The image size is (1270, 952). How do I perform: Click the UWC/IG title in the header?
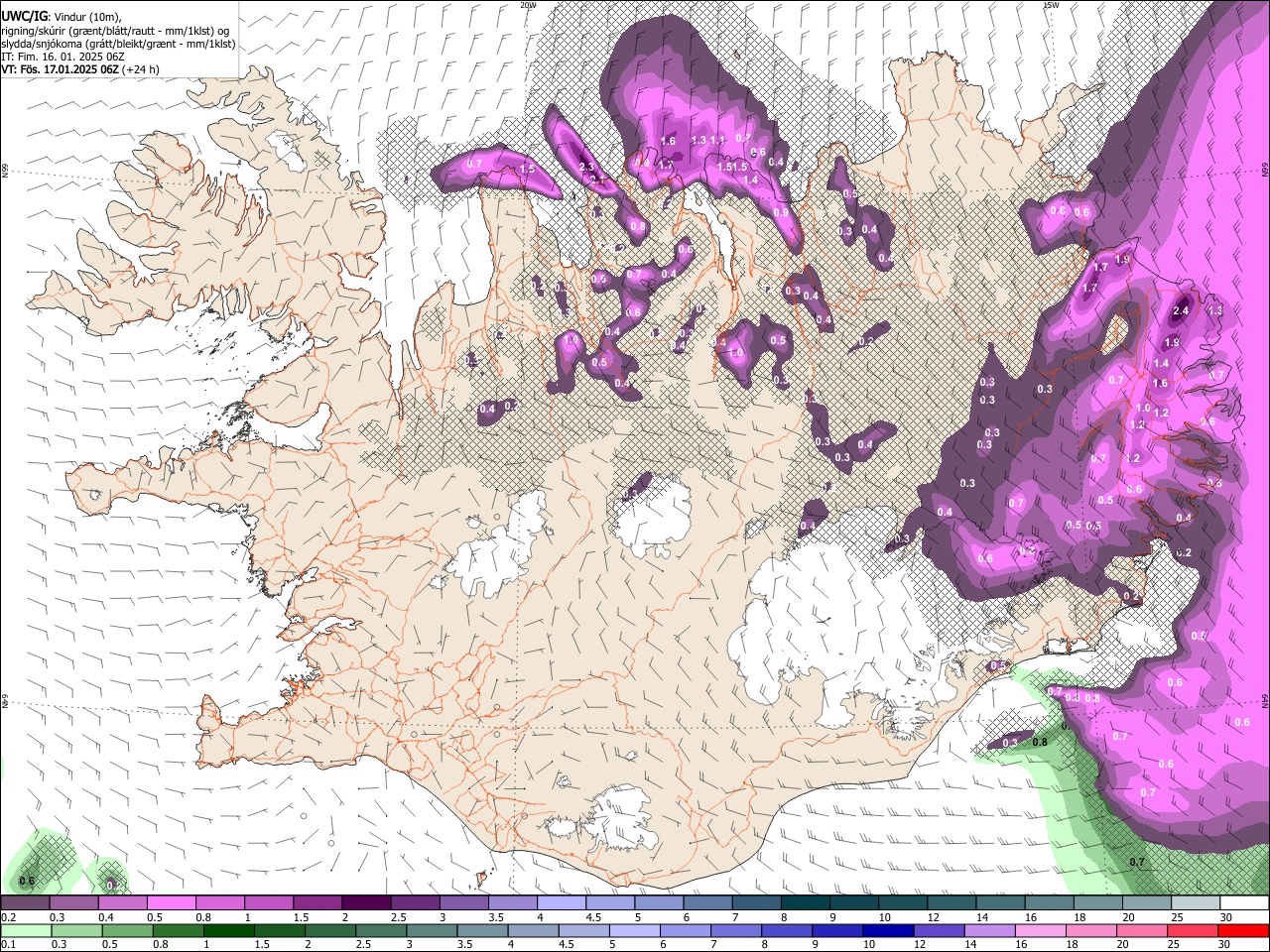24,16
